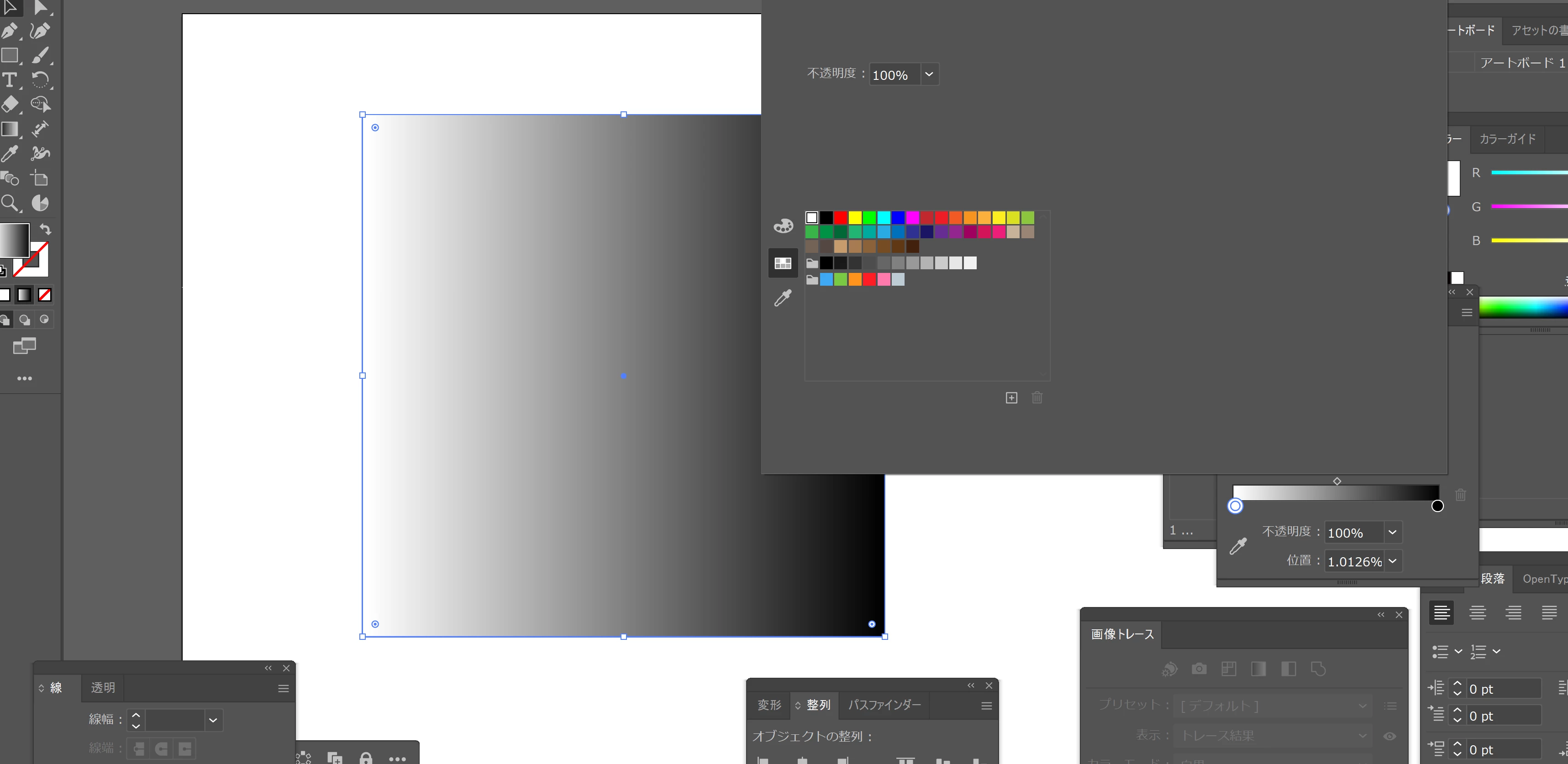Click the swap fill and stroke arrow
This screenshot has width=1568, height=764.
[x=46, y=229]
